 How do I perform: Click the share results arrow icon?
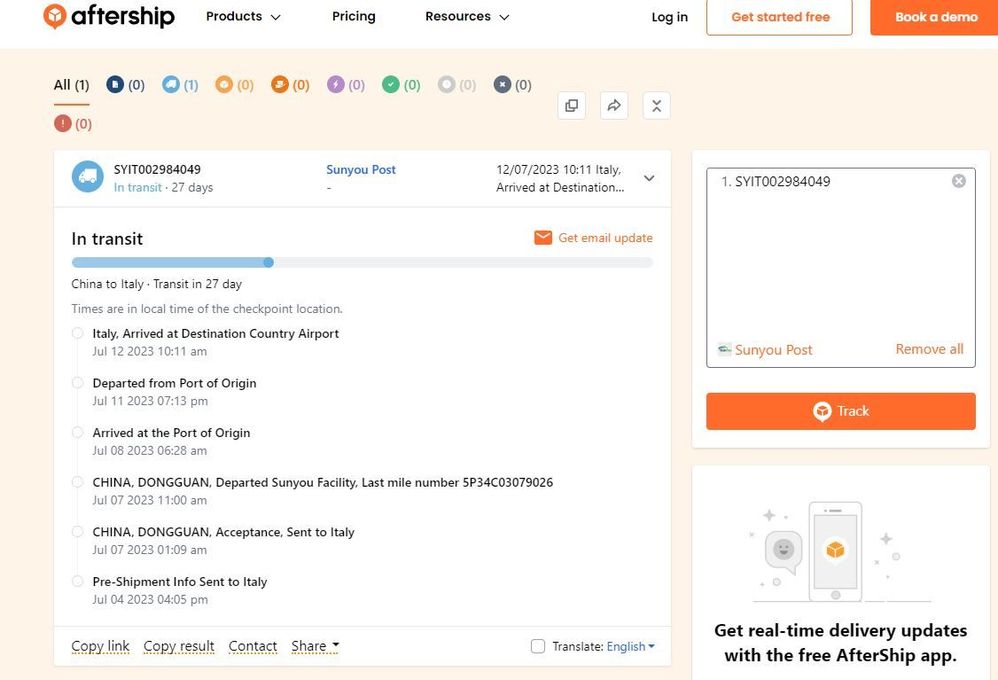614,106
